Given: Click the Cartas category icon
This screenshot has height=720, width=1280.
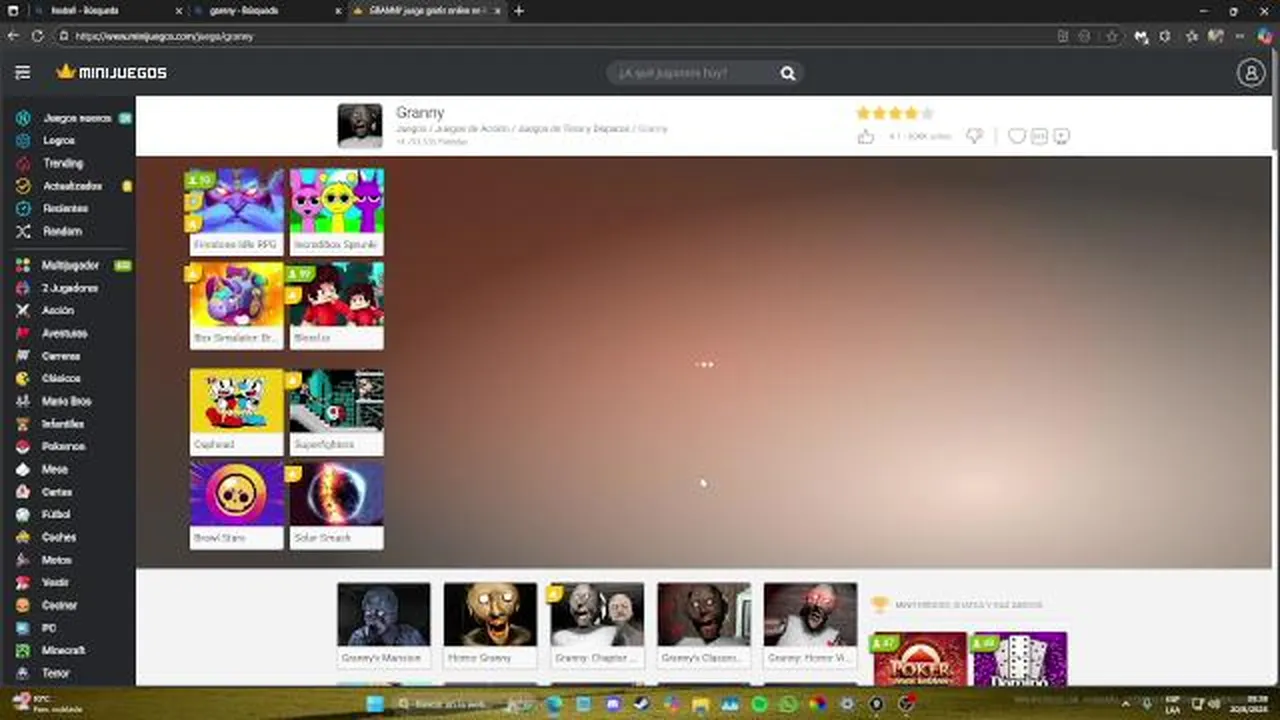Looking at the screenshot, I should [22, 492].
